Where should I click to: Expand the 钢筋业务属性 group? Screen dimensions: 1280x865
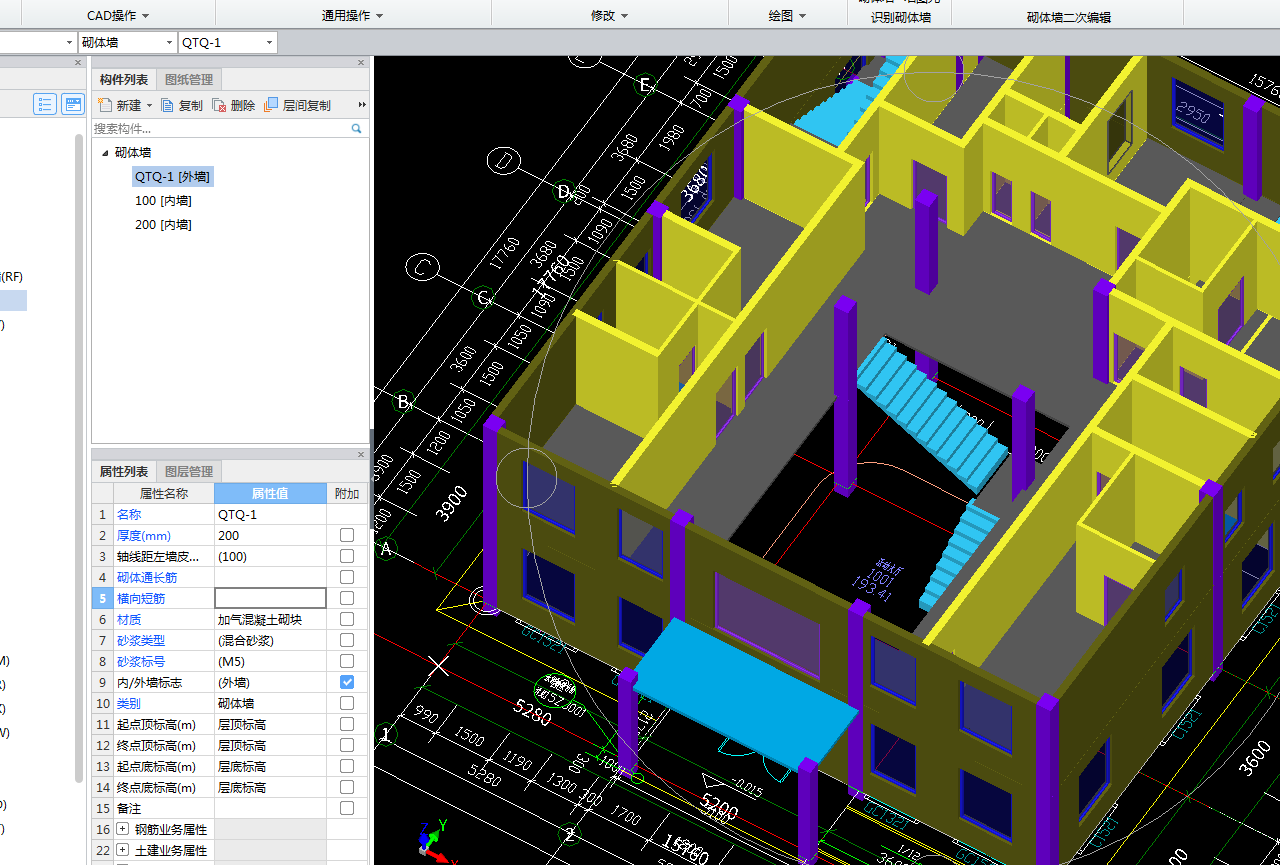click(123, 829)
